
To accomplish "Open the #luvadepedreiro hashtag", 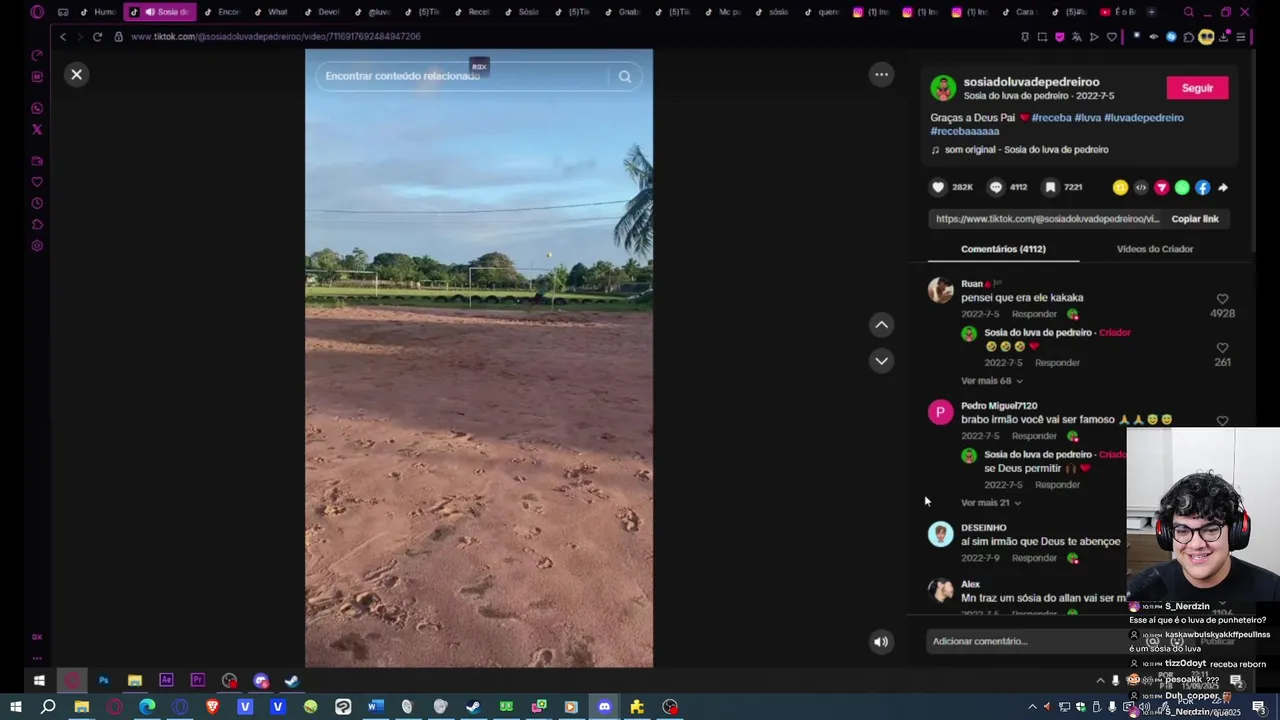I will pyautogui.click(x=1144, y=118).
